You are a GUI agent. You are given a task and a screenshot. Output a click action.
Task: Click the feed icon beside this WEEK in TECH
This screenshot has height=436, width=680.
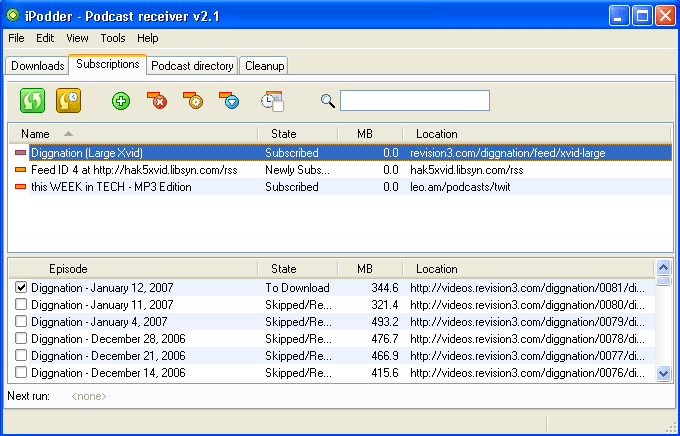[20, 187]
